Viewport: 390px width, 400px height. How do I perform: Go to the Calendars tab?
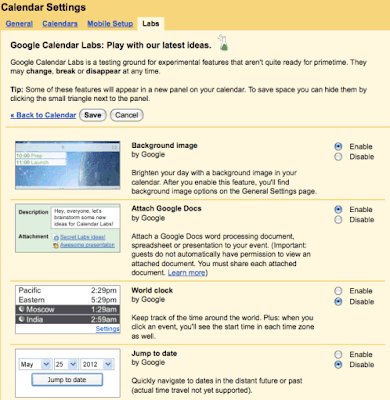60,24
